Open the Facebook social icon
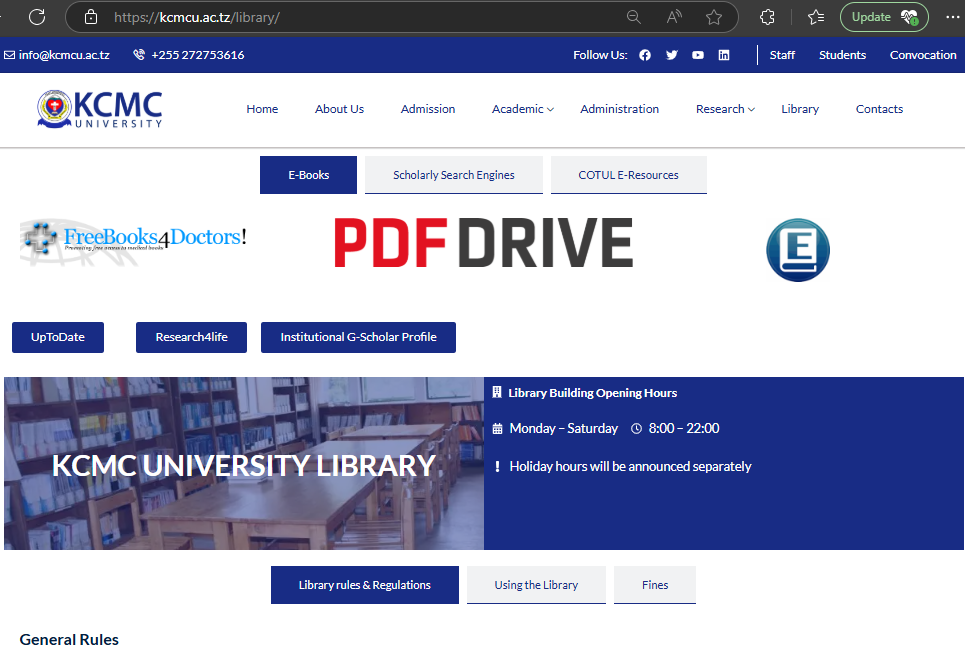Screen dimensions: 965x647 tap(644, 55)
